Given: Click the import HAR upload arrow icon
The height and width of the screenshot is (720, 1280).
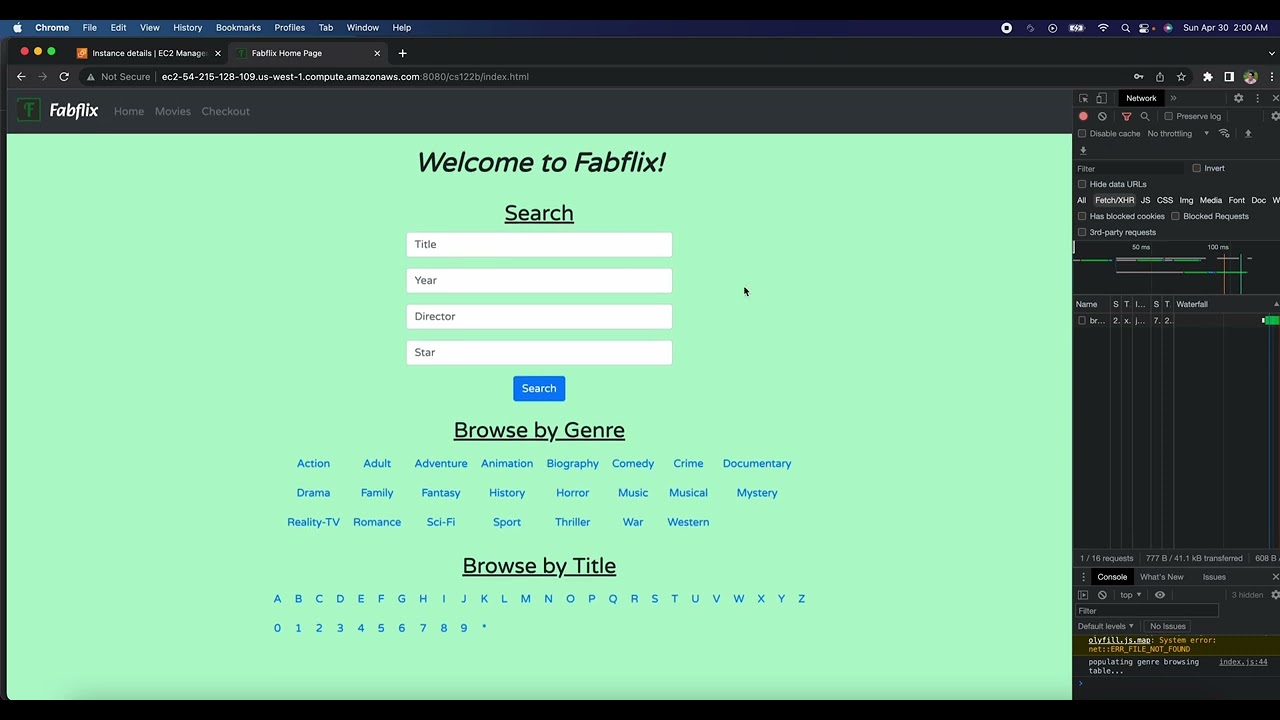Looking at the screenshot, I should (x=1248, y=133).
